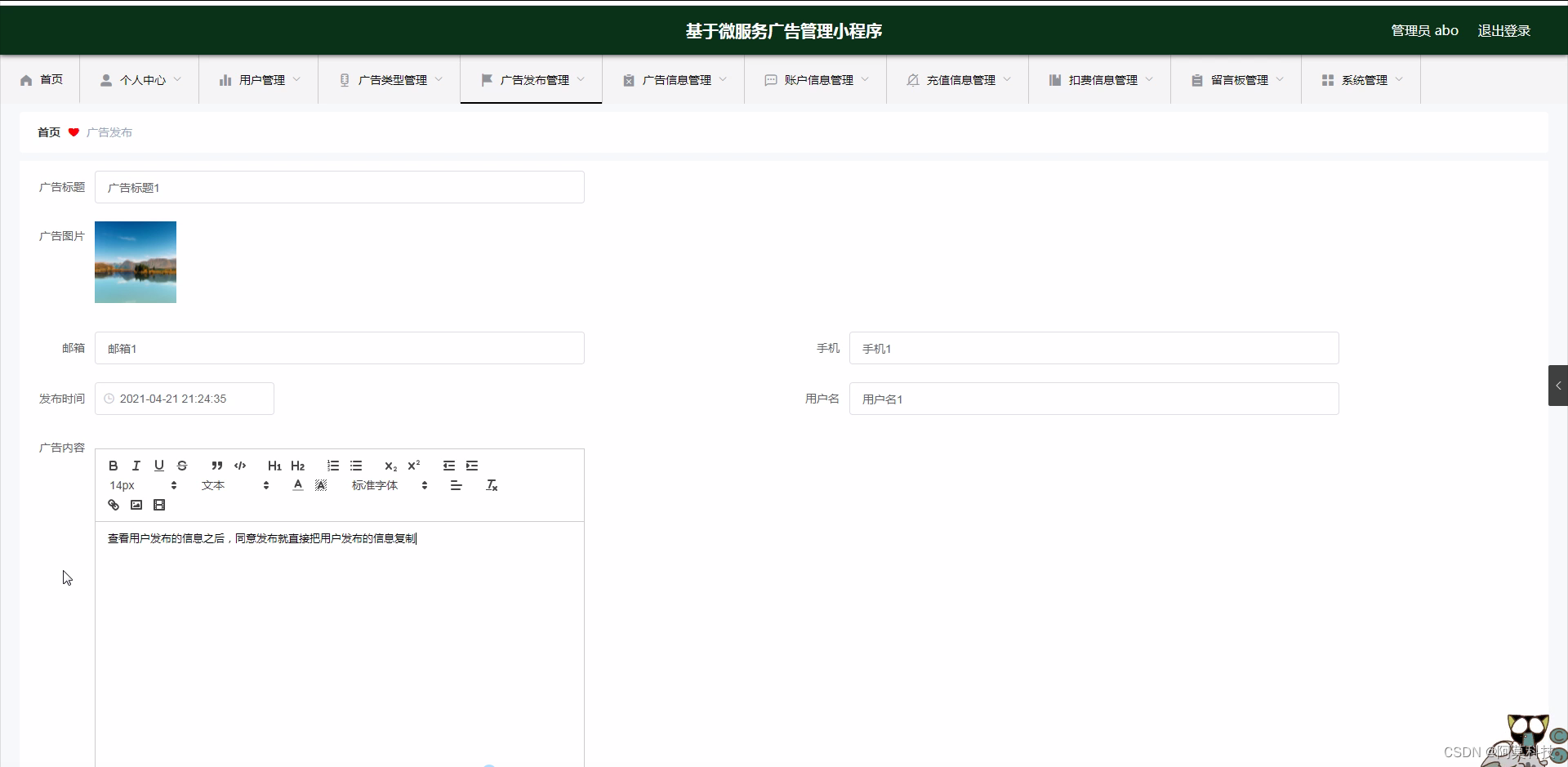Image resolution: width=1568 pixels, height=767 pixels.
Task: Open the 标准字体 font family dropdown
Action: click(x=374, y=484)
